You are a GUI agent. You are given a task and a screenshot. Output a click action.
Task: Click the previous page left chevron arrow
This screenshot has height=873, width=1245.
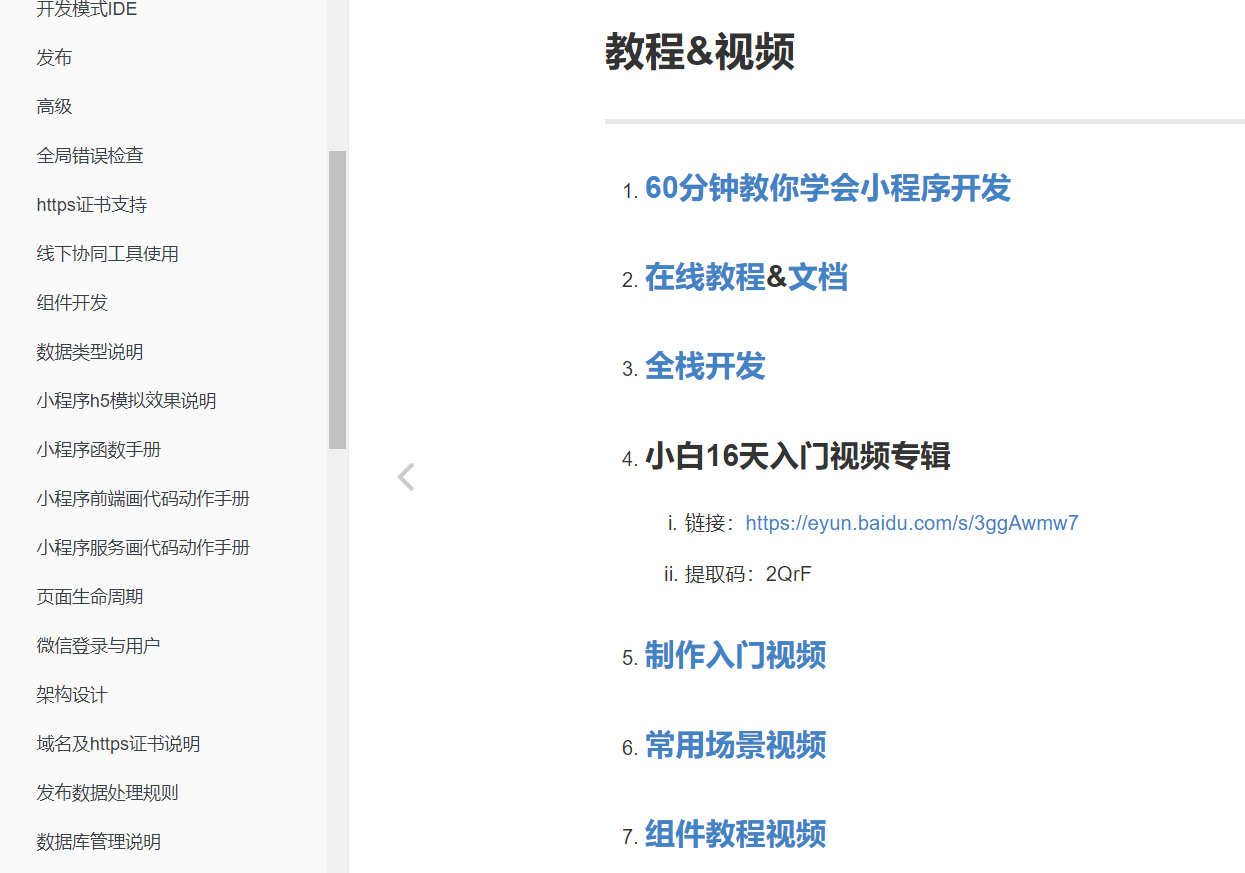pos(406,478)
